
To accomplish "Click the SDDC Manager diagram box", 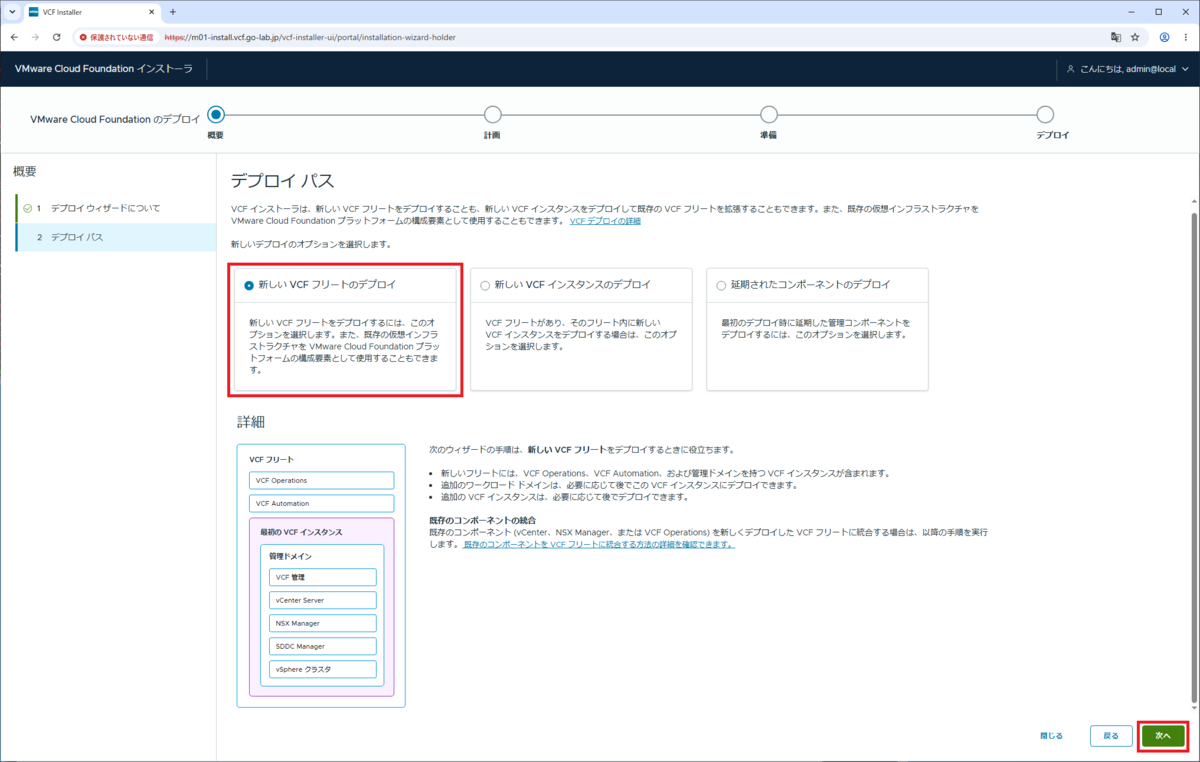I will [322, 646].
